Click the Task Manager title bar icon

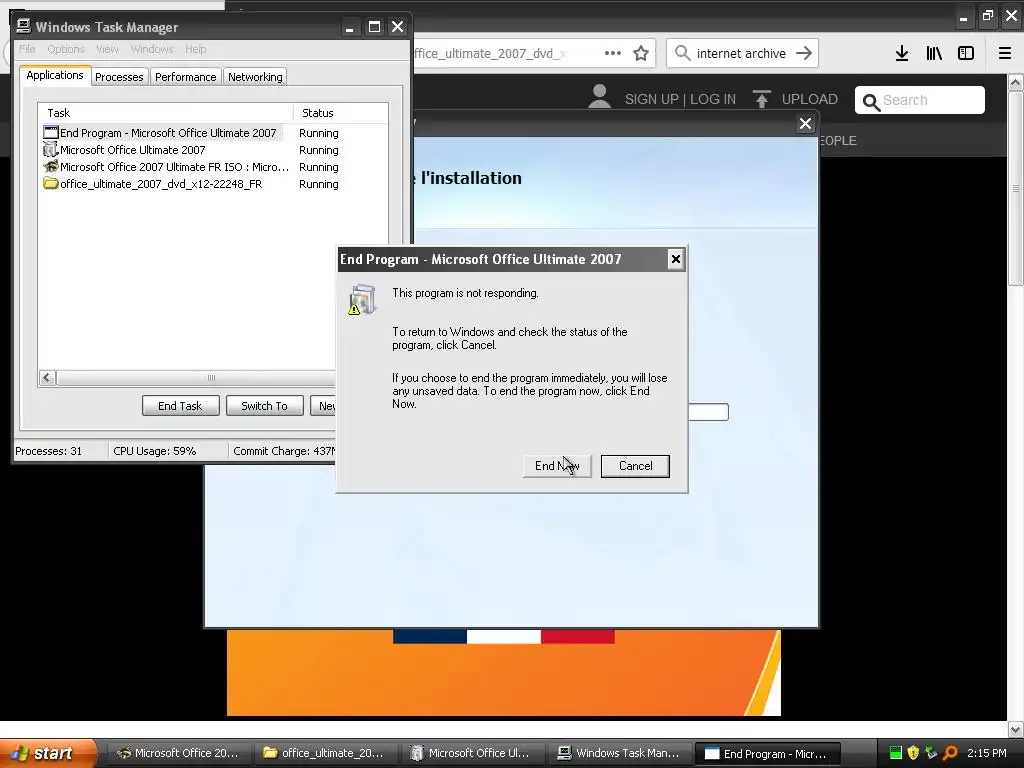click(x=24, y=26)
